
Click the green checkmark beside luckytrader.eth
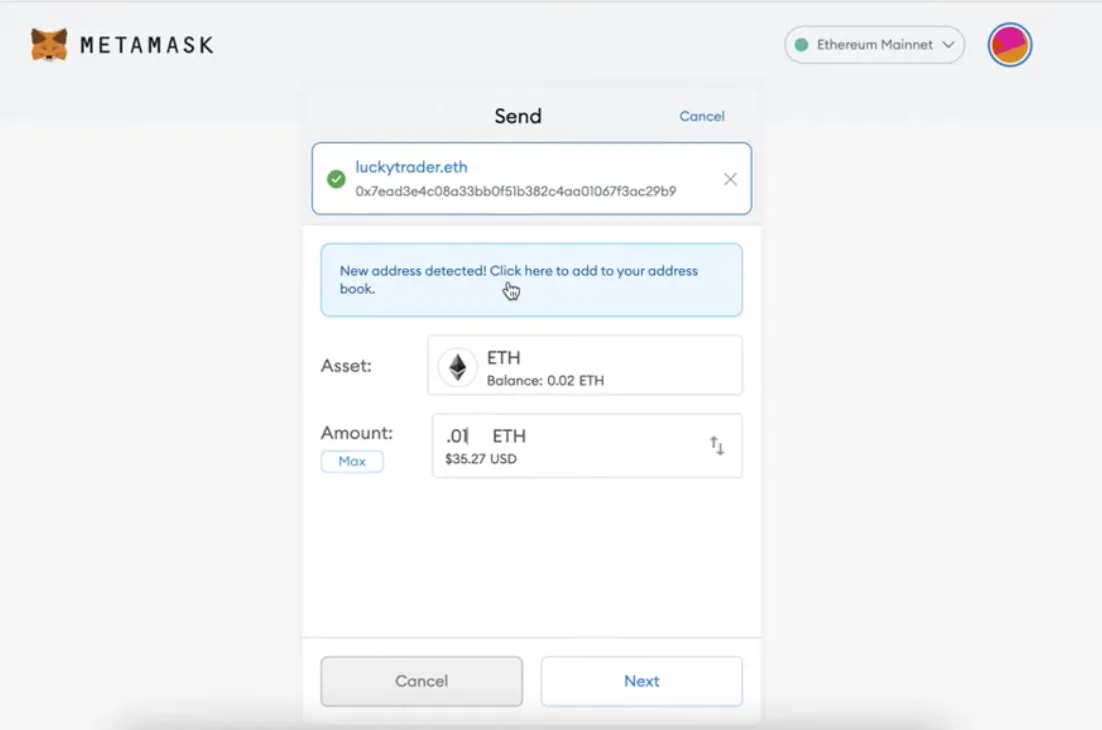[335, 179]
